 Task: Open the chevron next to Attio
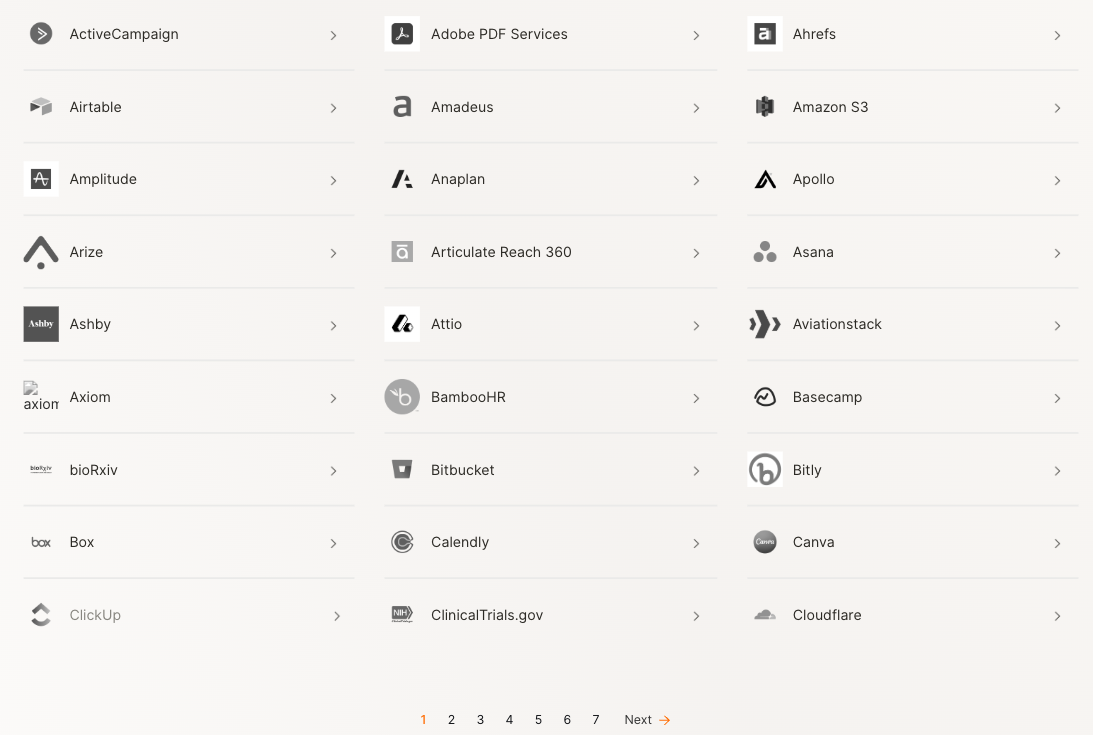pos(696,325)
